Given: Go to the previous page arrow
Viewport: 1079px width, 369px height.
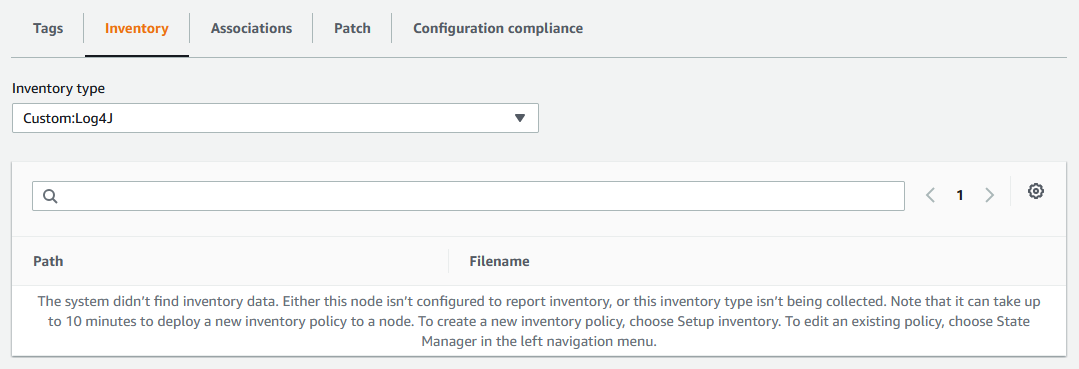Looking at the screenshot, I should coord(930,196).
